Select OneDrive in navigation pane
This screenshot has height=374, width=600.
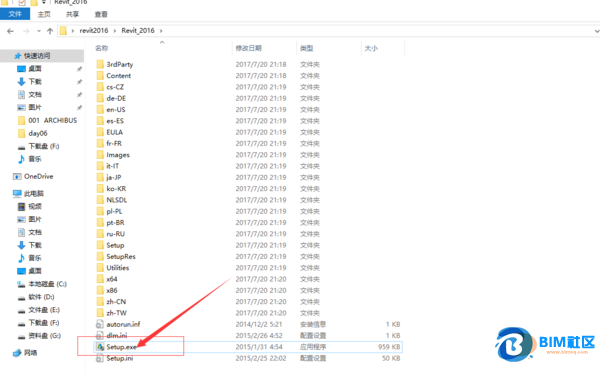pyautogui.click(x=38, y=176)
